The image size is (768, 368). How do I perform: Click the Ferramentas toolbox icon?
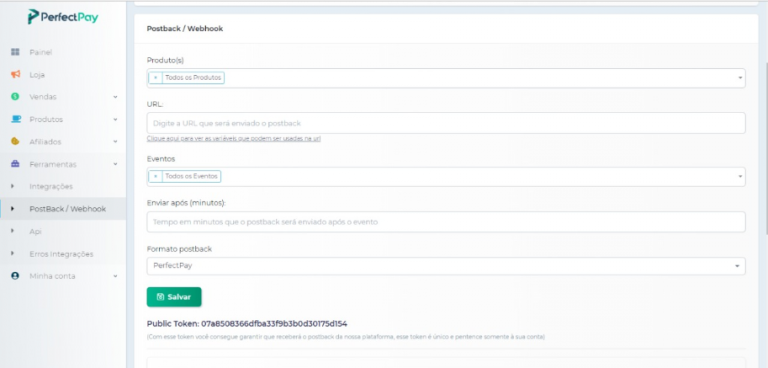click(15, 164)
